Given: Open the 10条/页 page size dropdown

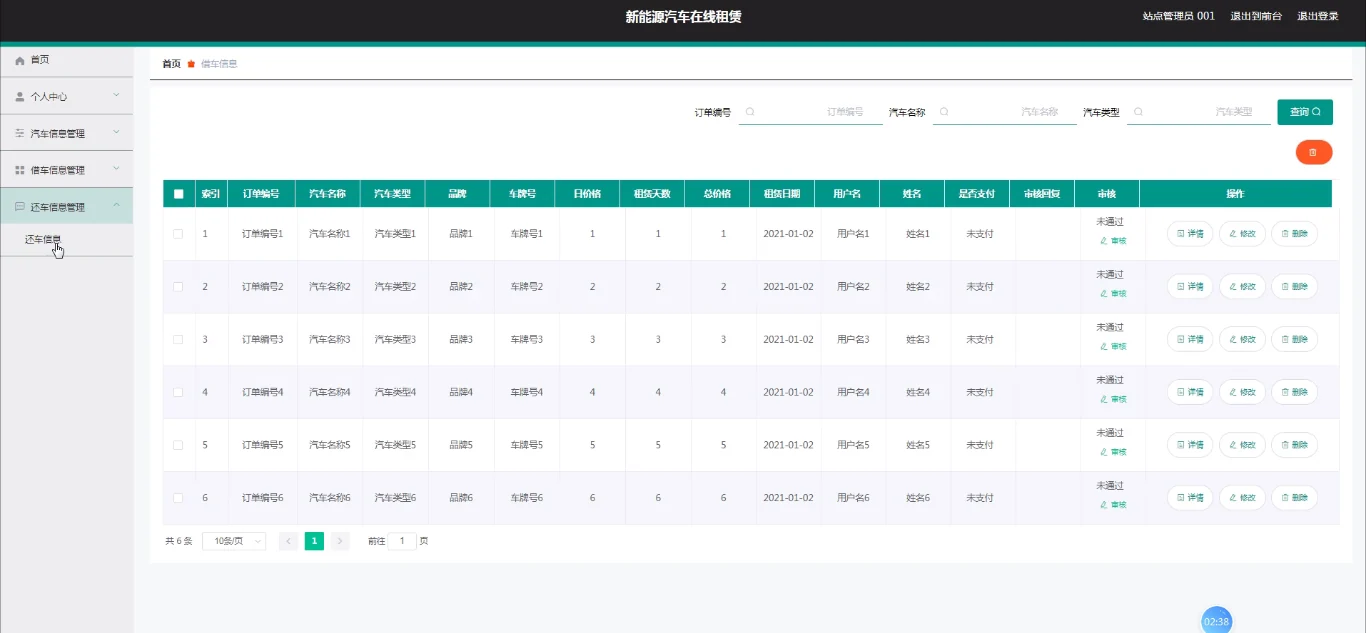Looking at the screenshot, I should [234, 541].
